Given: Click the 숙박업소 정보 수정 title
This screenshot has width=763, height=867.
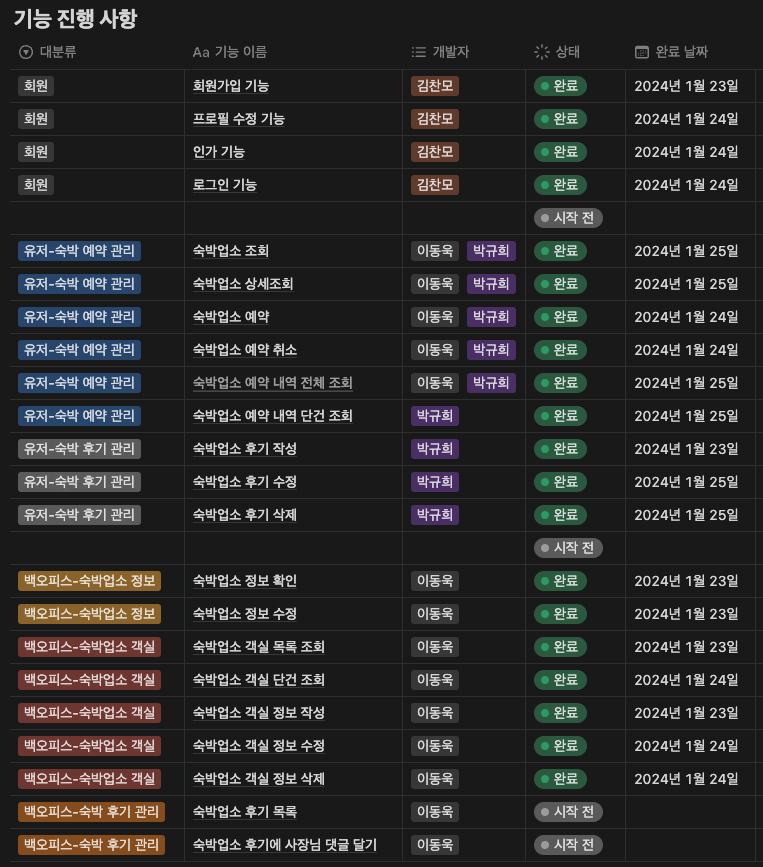Looking at the screenshot, I should coord(244,614).
